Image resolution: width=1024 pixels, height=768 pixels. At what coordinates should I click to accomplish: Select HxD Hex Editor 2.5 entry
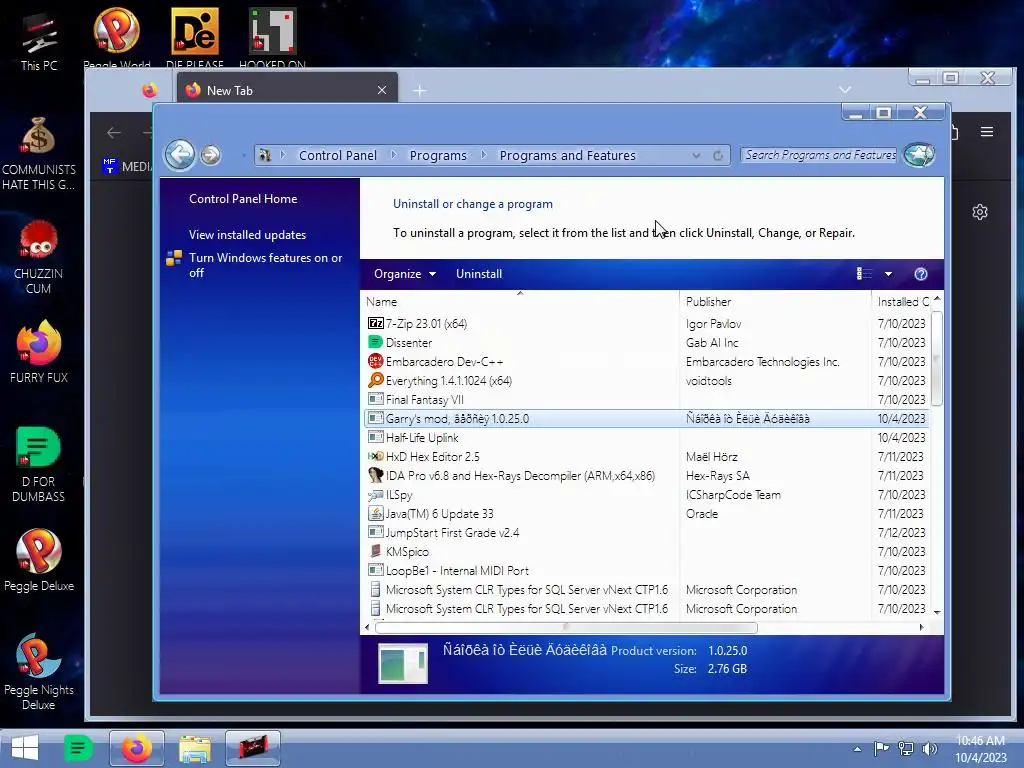pyautogui.click(x=647, y=456)
